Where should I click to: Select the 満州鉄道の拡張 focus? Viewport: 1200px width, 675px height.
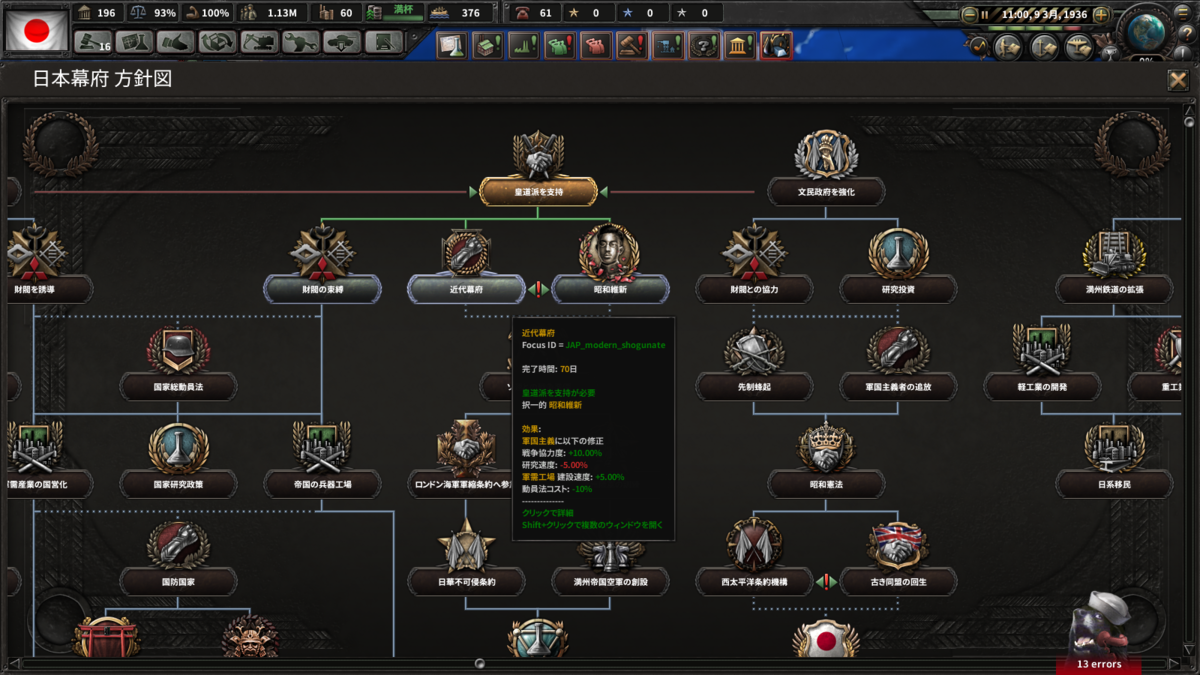pyautogui.click(x=1114, y=289)
